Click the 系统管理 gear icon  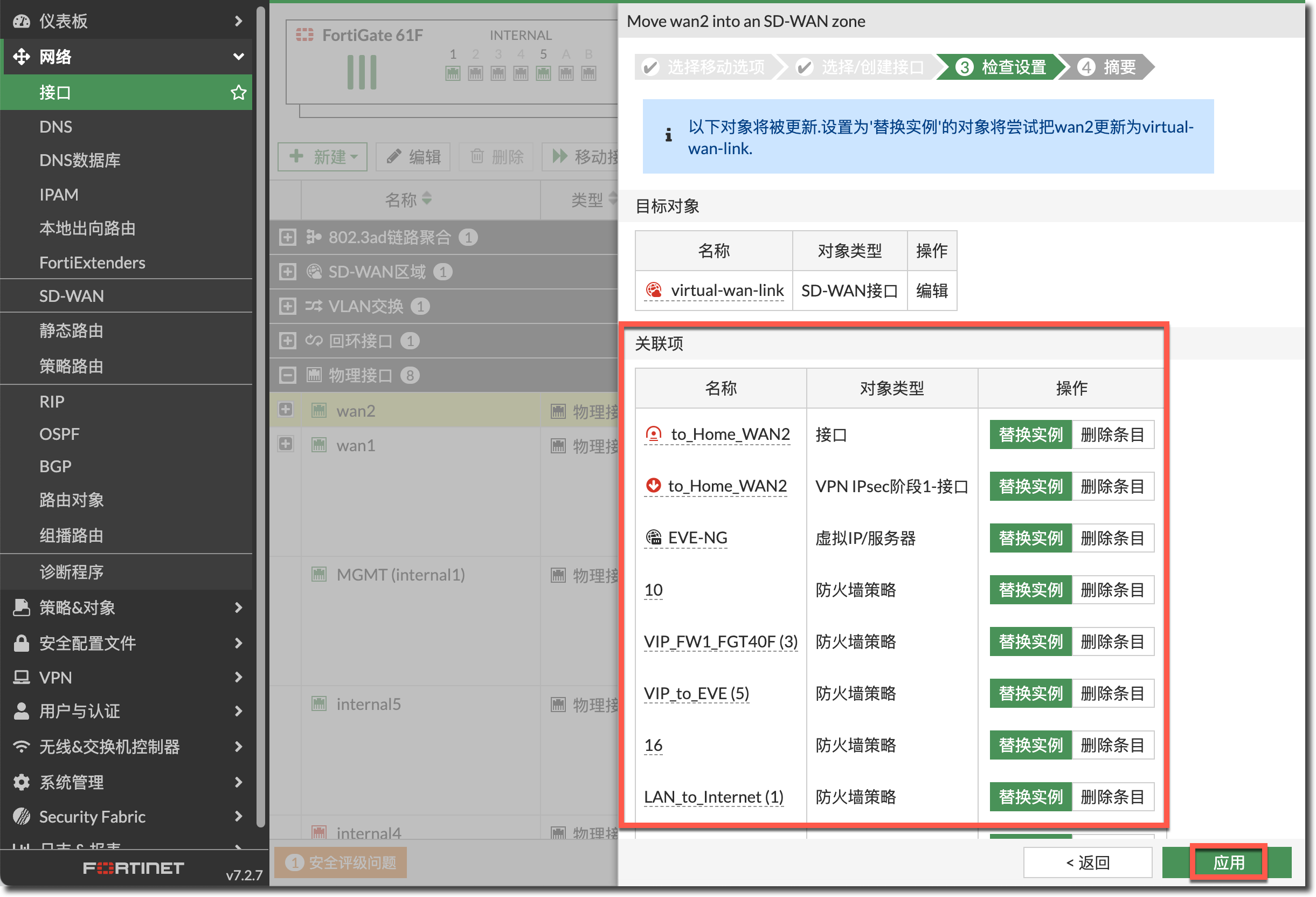22,782
